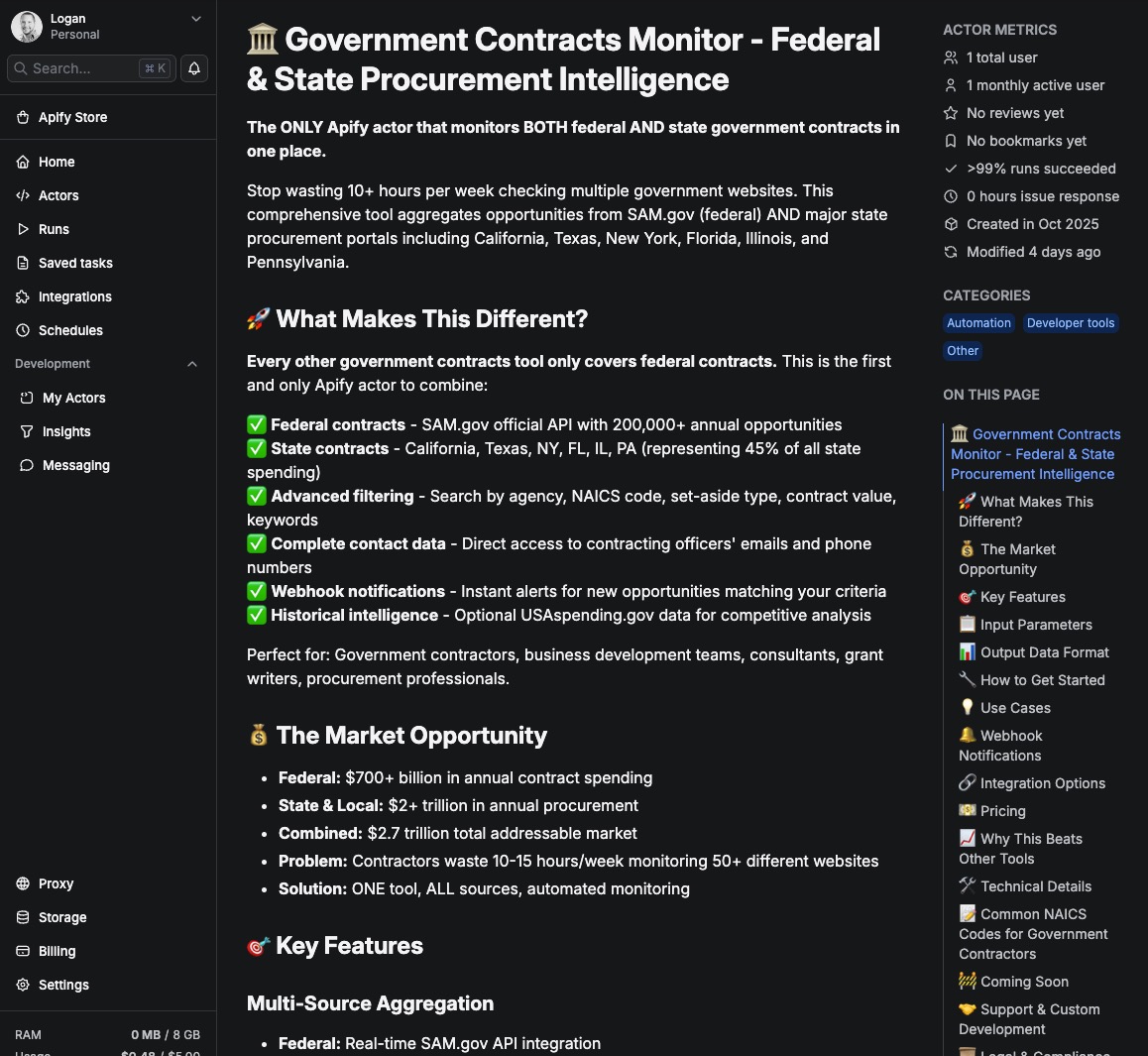
Task: Open the Automation category tag
Action: coord(978,322)
